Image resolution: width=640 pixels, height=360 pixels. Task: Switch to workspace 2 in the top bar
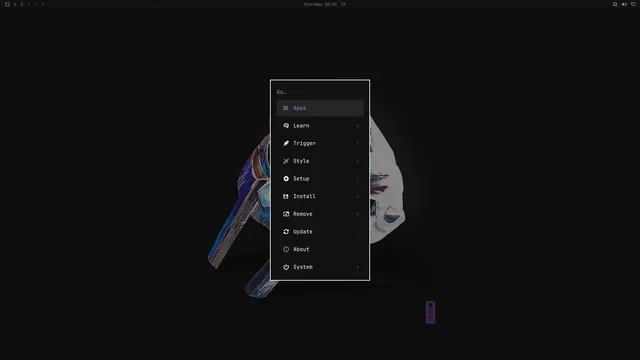click(22, 4)
